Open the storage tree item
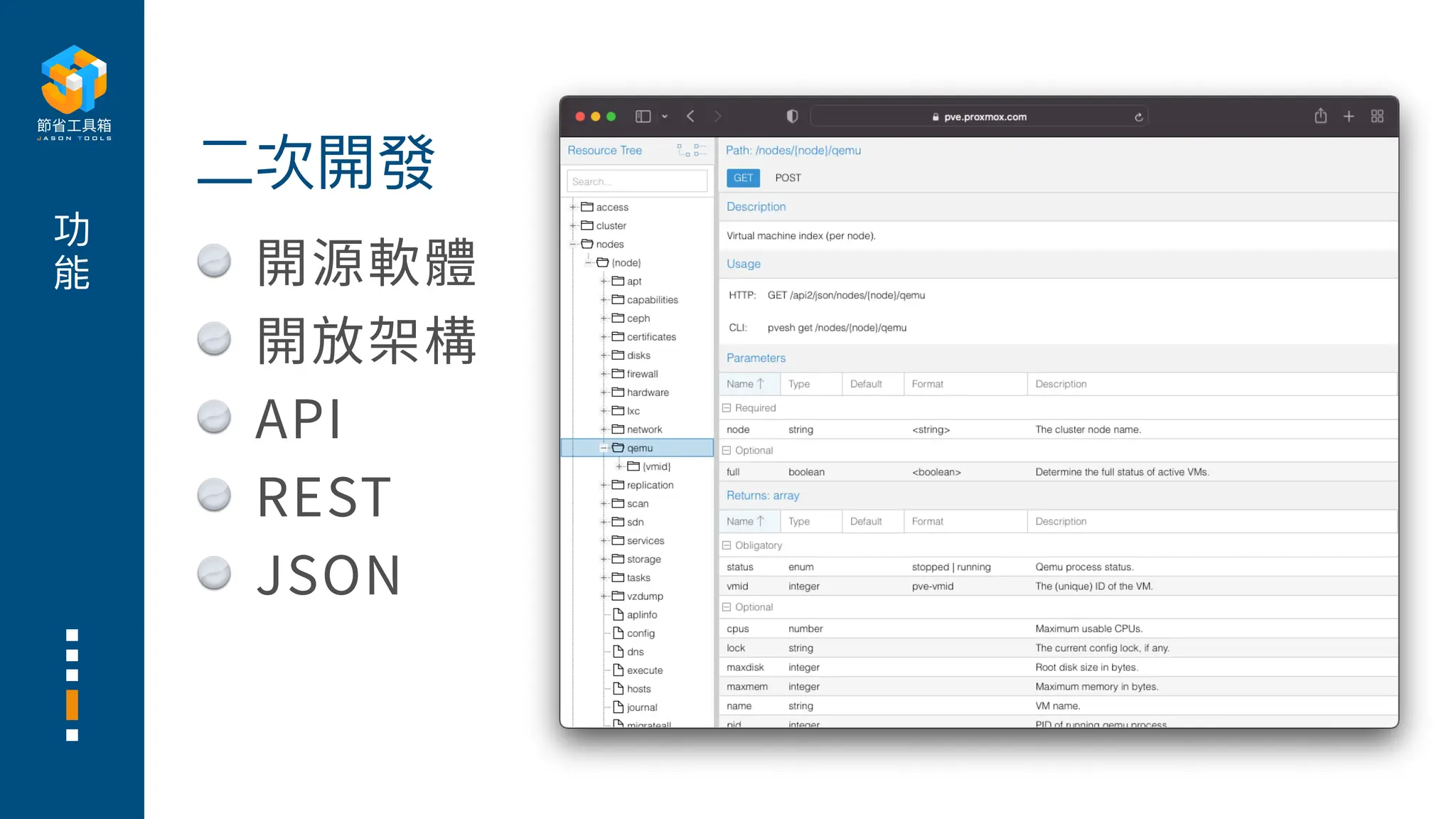The image size is (1456, 819). [x=643, y=560]
